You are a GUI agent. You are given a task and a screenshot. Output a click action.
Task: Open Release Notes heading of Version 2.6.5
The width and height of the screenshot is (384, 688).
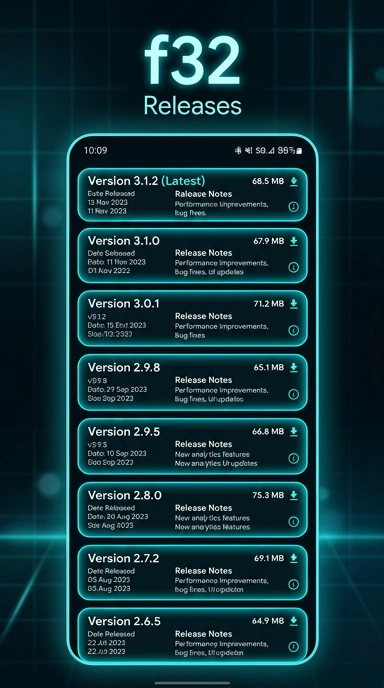point(203,634)
